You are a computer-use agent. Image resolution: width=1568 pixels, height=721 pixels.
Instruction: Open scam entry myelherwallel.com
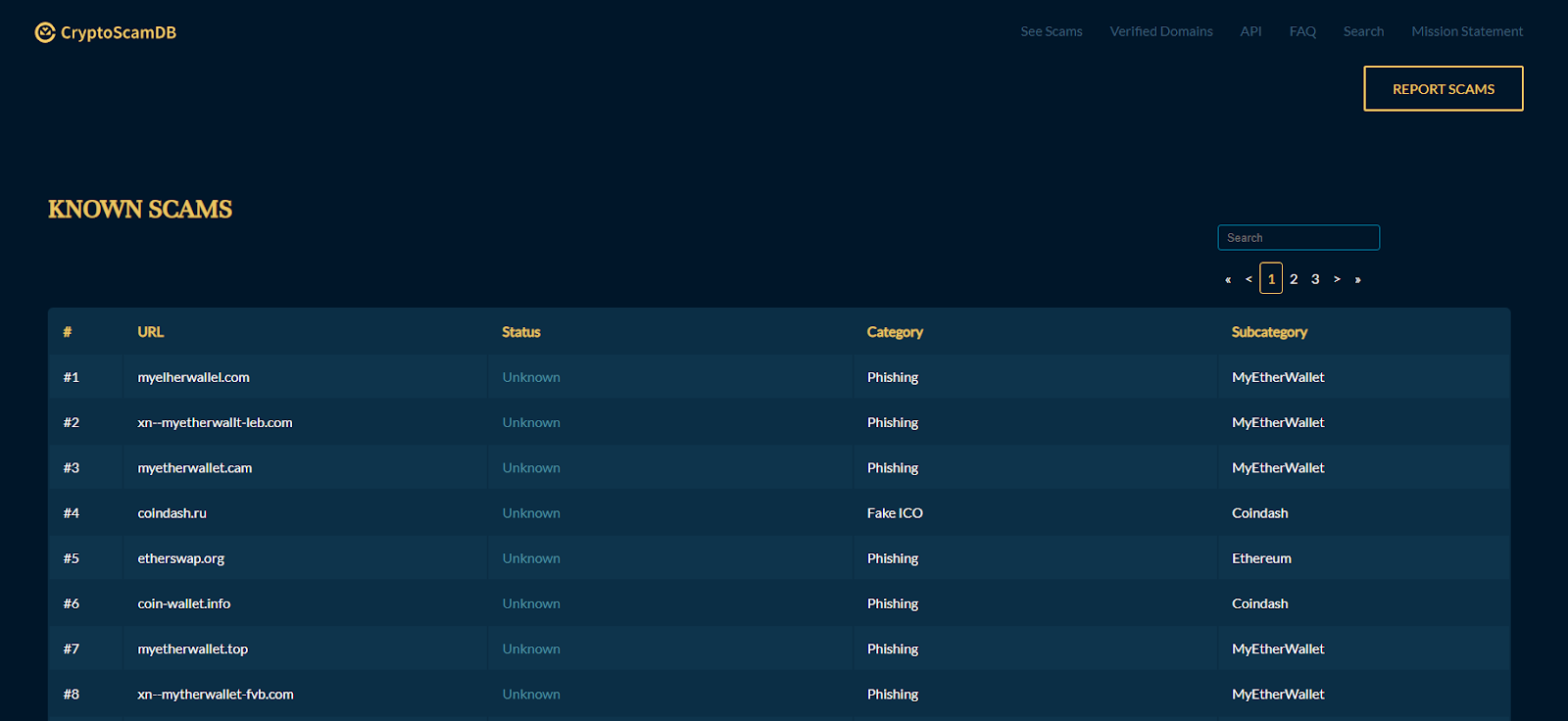pos(193,377)
